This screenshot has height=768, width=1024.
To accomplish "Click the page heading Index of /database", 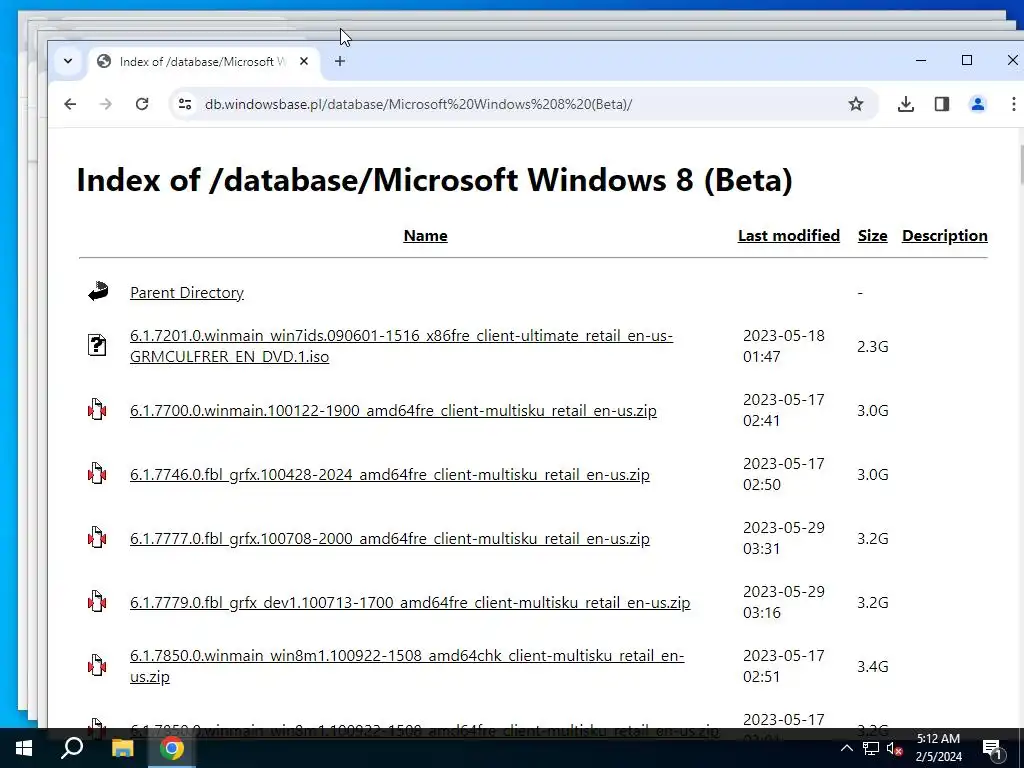I will [434, 180].
